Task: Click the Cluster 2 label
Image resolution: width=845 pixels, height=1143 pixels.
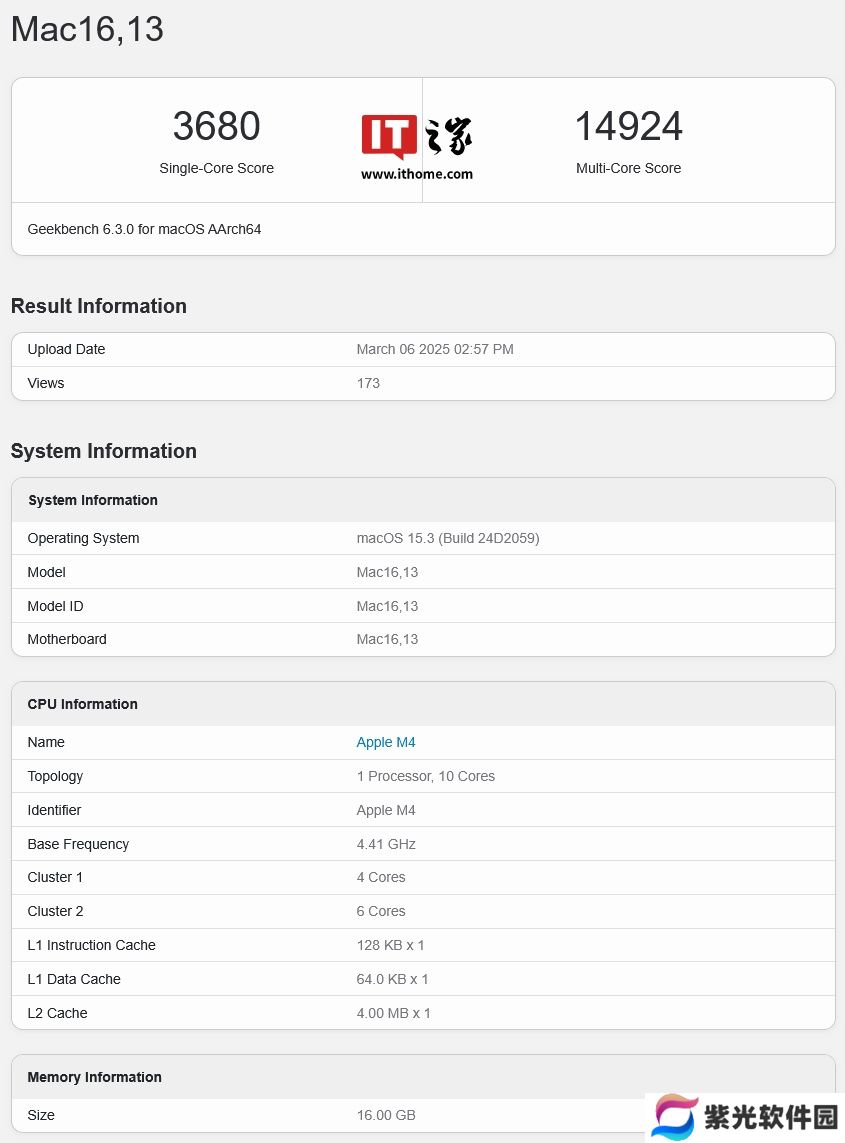Action: coord(55,911)
